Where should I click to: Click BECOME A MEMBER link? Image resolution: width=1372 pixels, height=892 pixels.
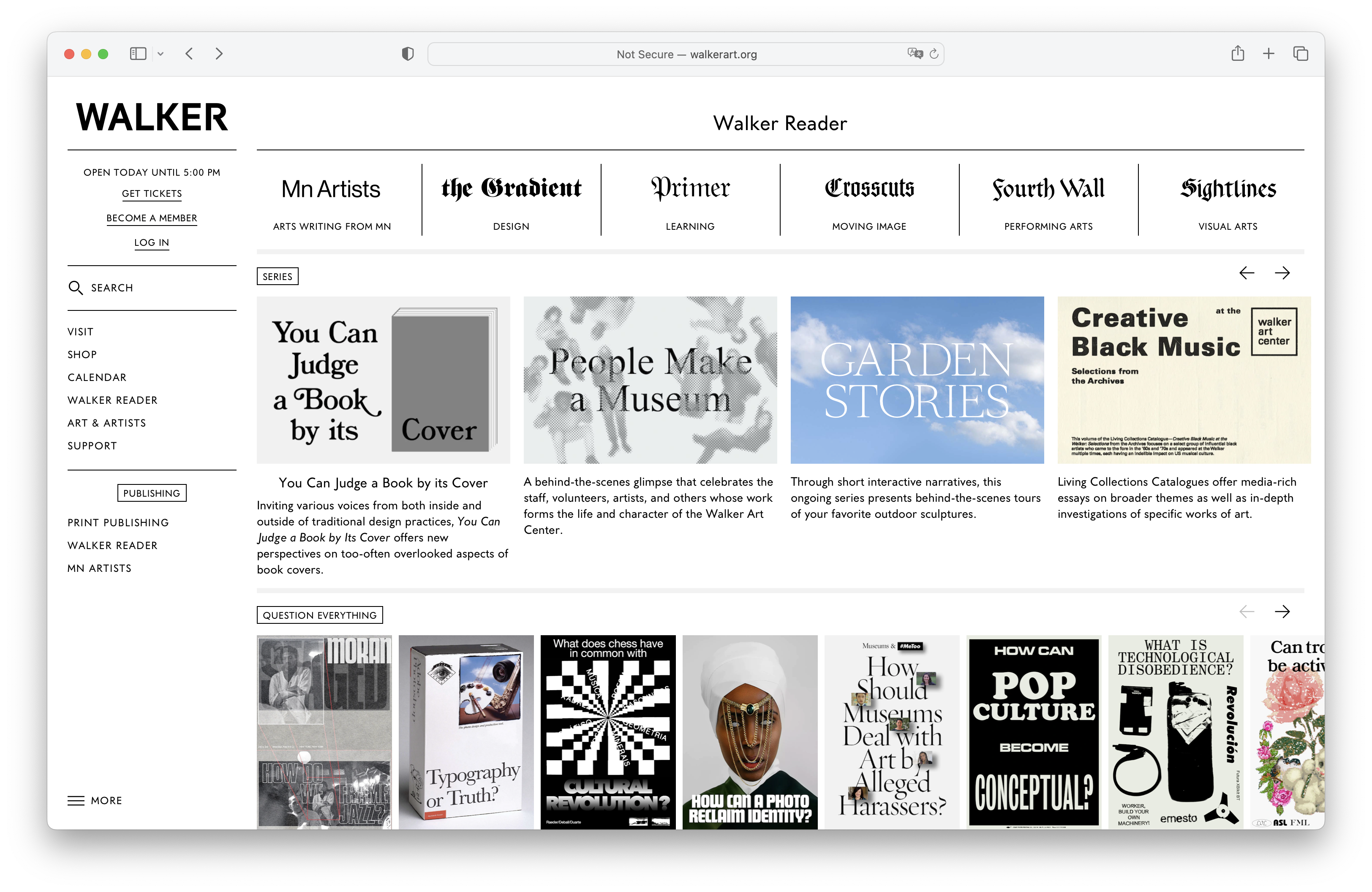(152, 218)
